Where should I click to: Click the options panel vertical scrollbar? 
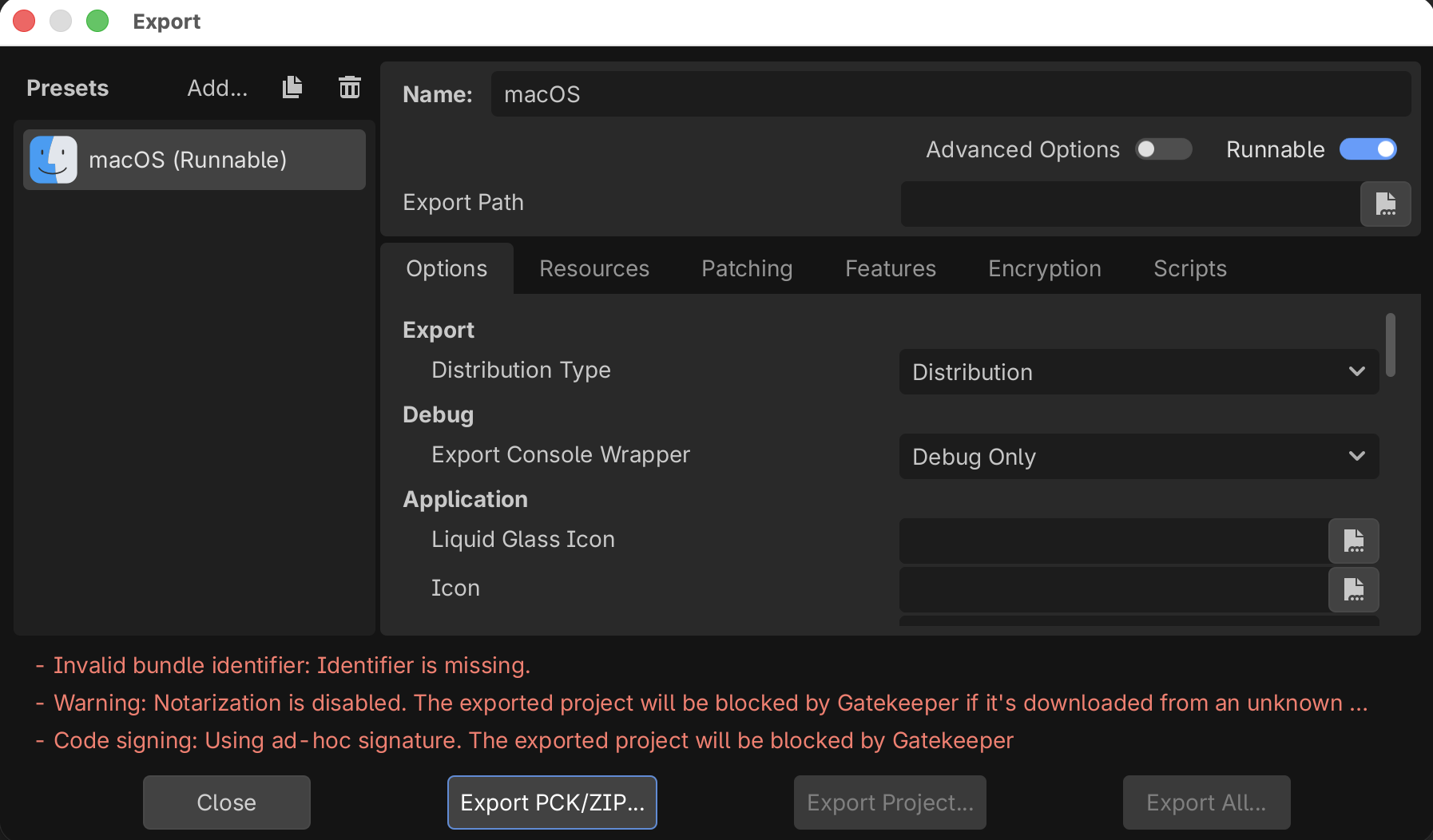pos(1390,345)
